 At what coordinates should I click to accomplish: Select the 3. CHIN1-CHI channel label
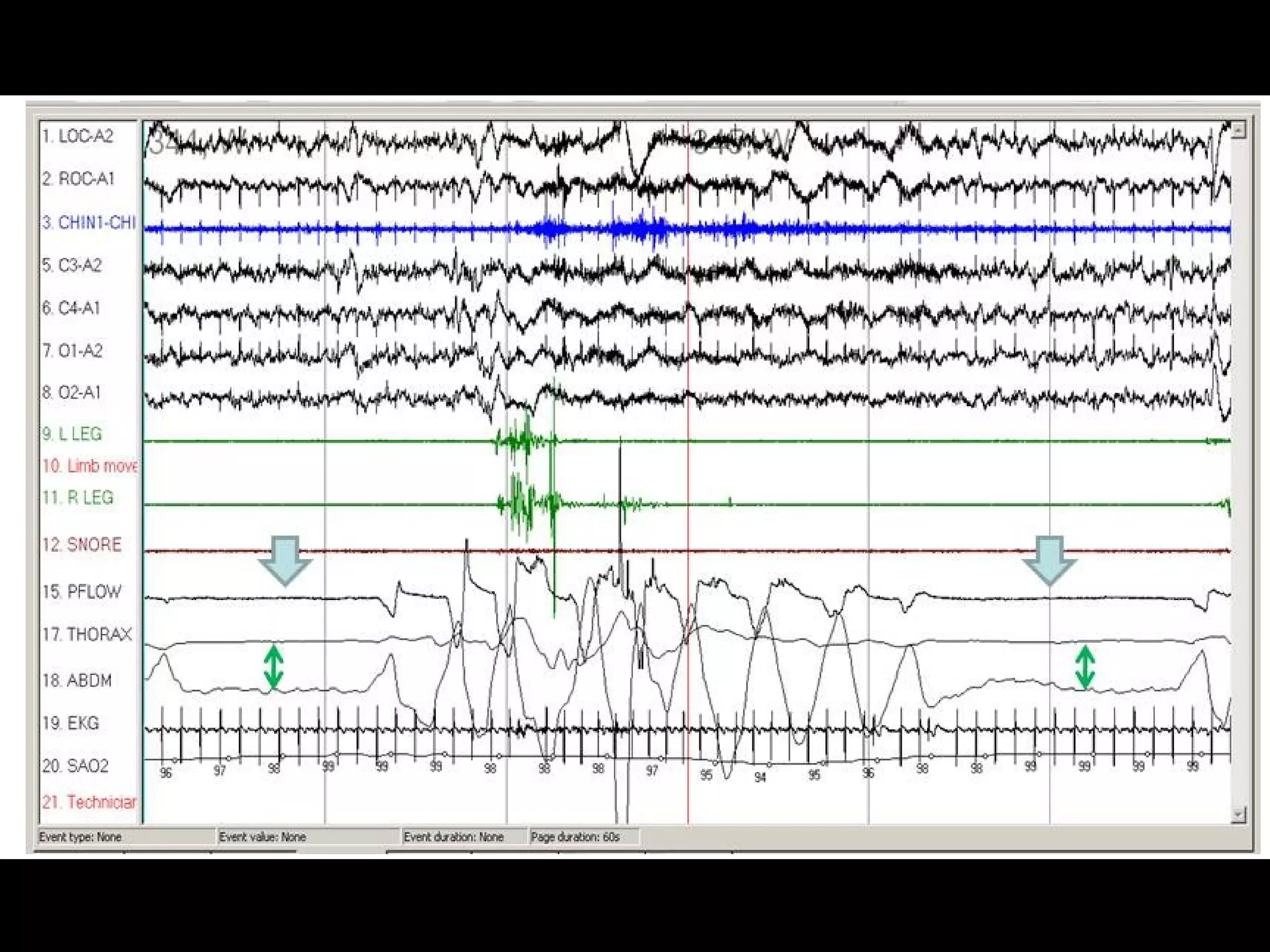(89, 223)
